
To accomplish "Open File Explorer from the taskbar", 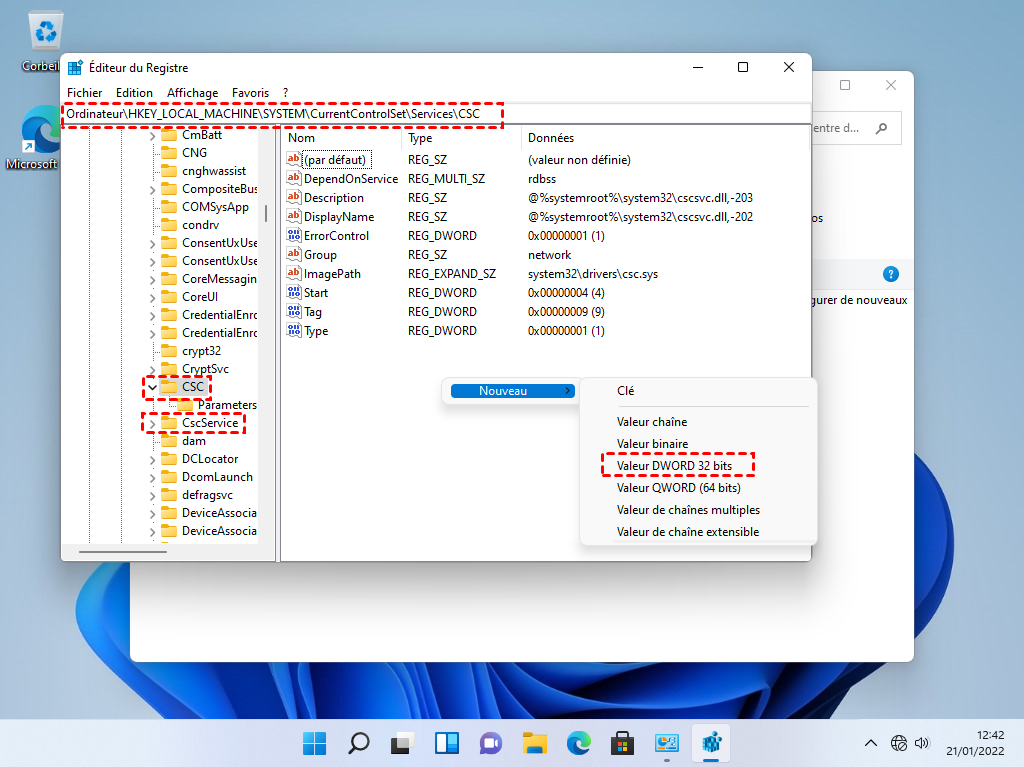I will (534, 743).
